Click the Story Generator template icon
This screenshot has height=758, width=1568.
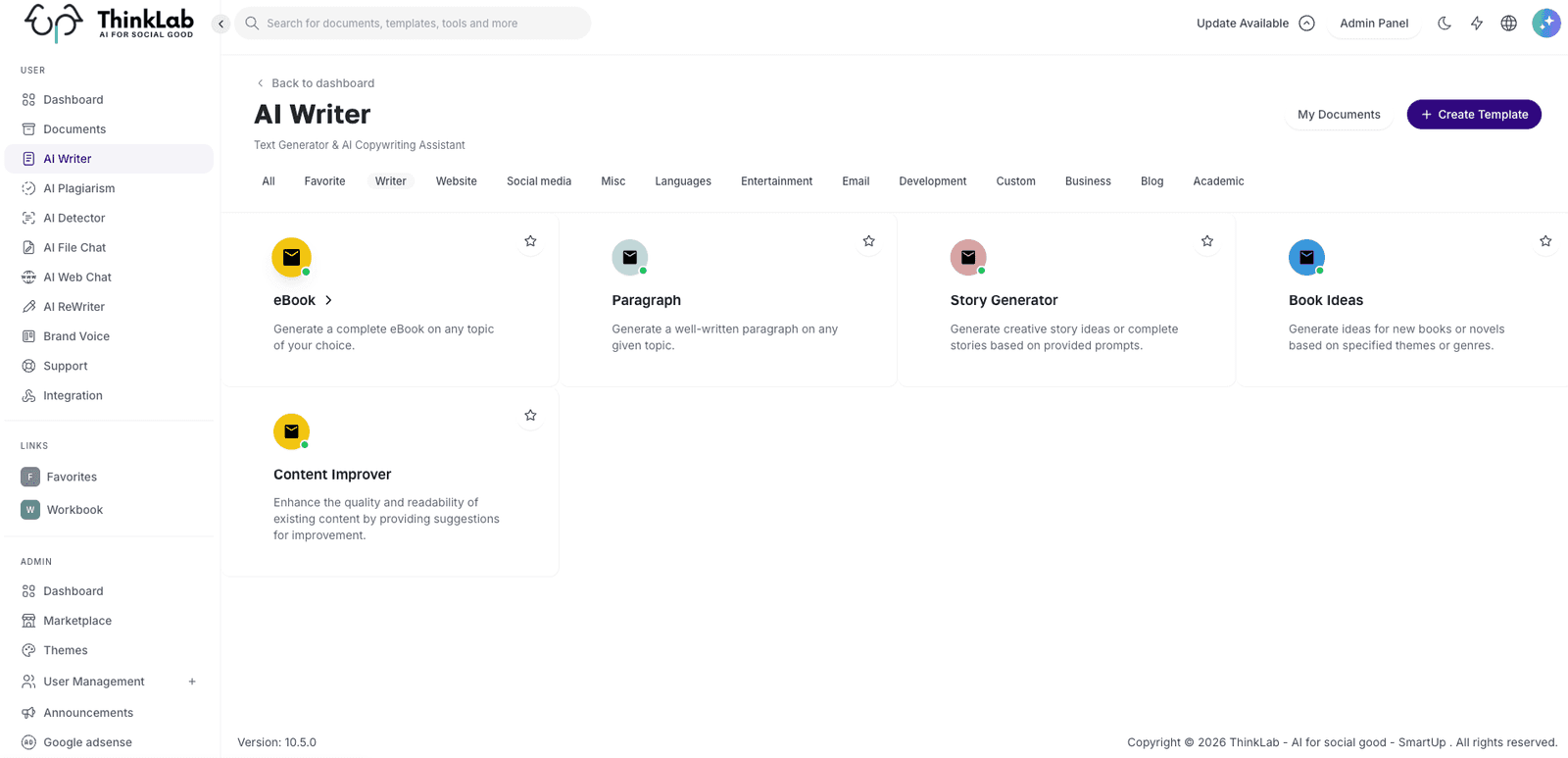click(968, 257)
